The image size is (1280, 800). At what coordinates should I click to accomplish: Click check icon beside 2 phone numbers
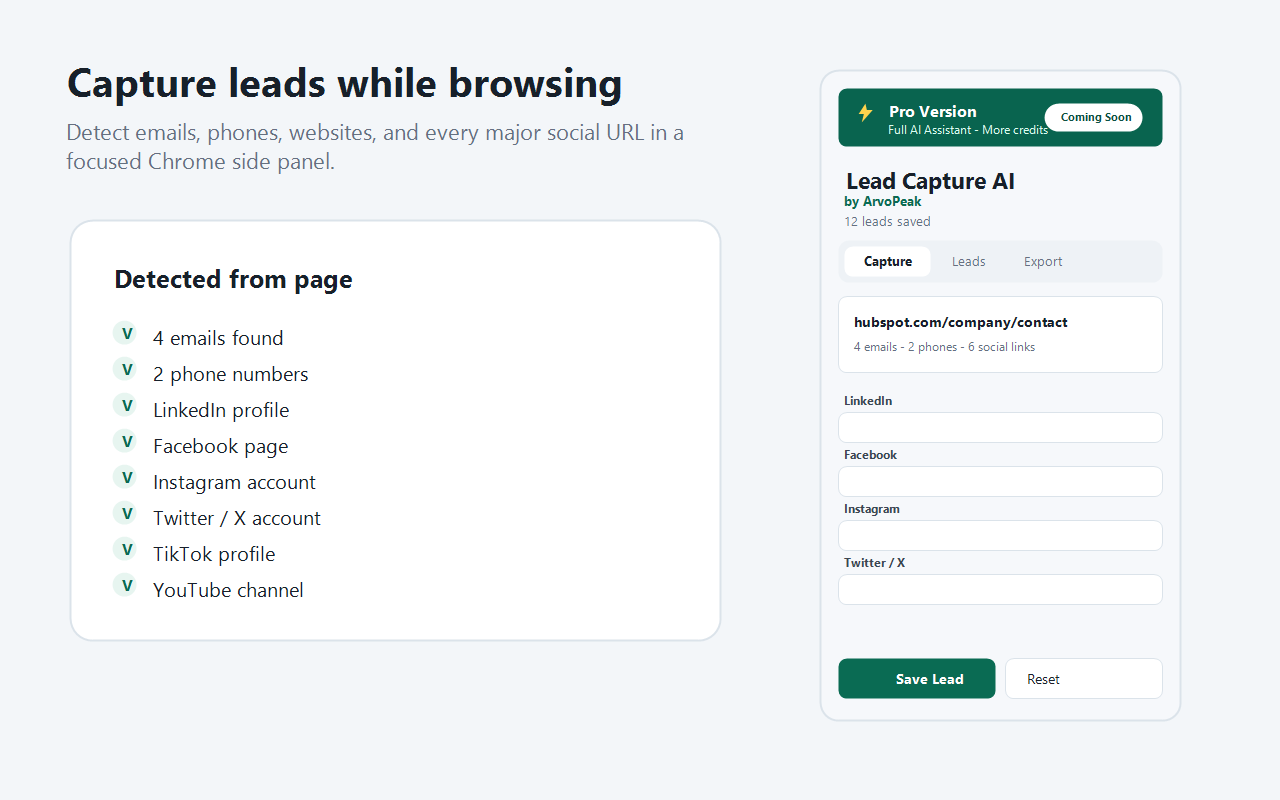point(124,370)
